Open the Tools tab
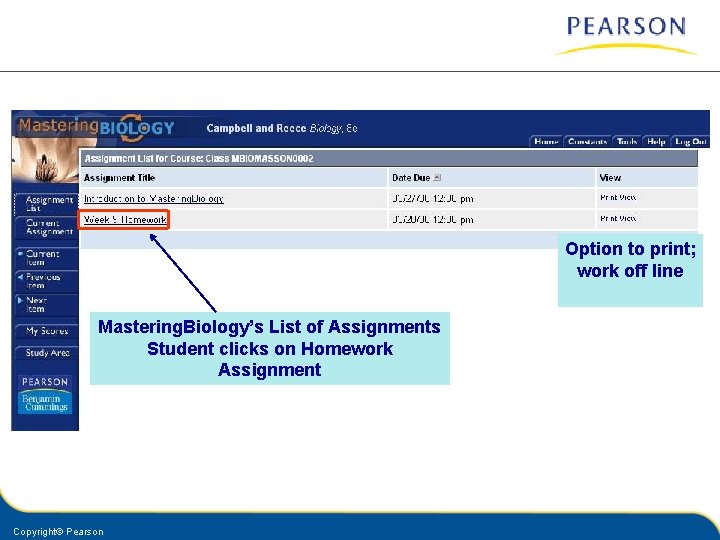 (627, 141)
